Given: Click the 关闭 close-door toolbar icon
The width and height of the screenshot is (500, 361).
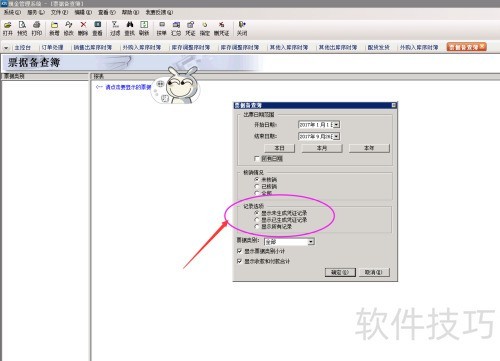Looking at the screenshot, I should pyautogui.click(x=242, y=25).
